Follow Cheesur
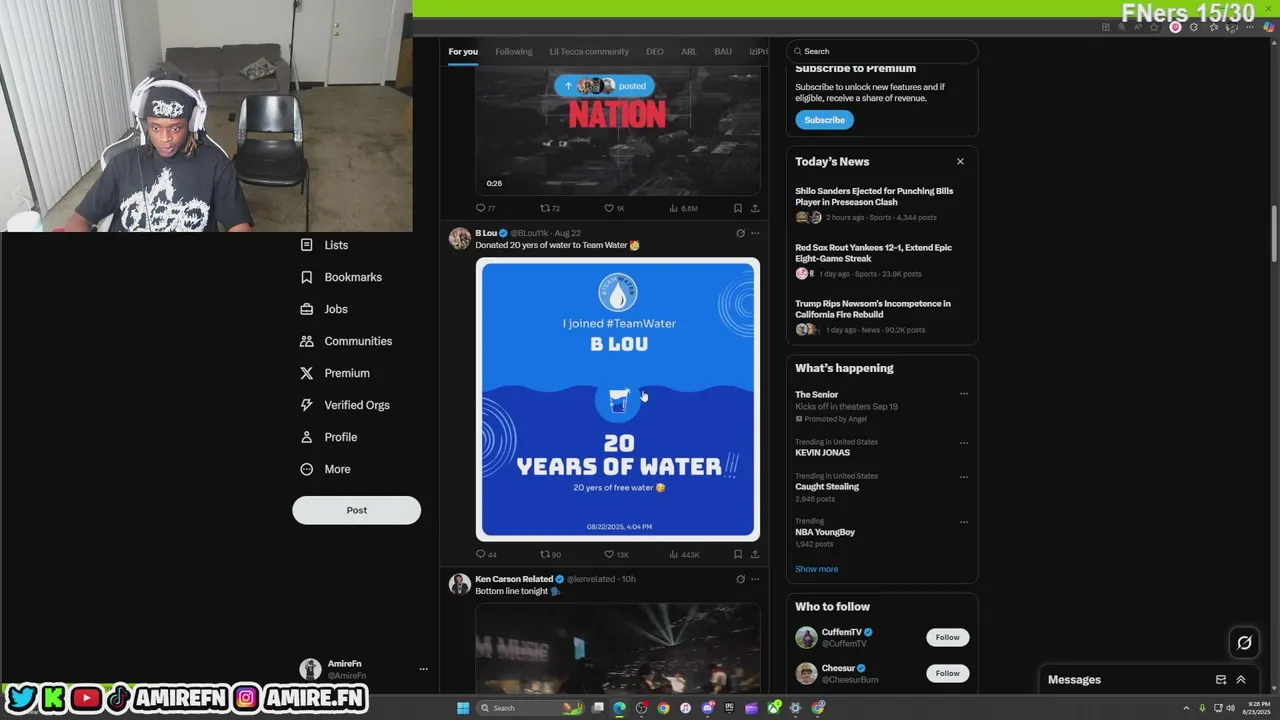1280x720 pixels. (x=947, y=673)
